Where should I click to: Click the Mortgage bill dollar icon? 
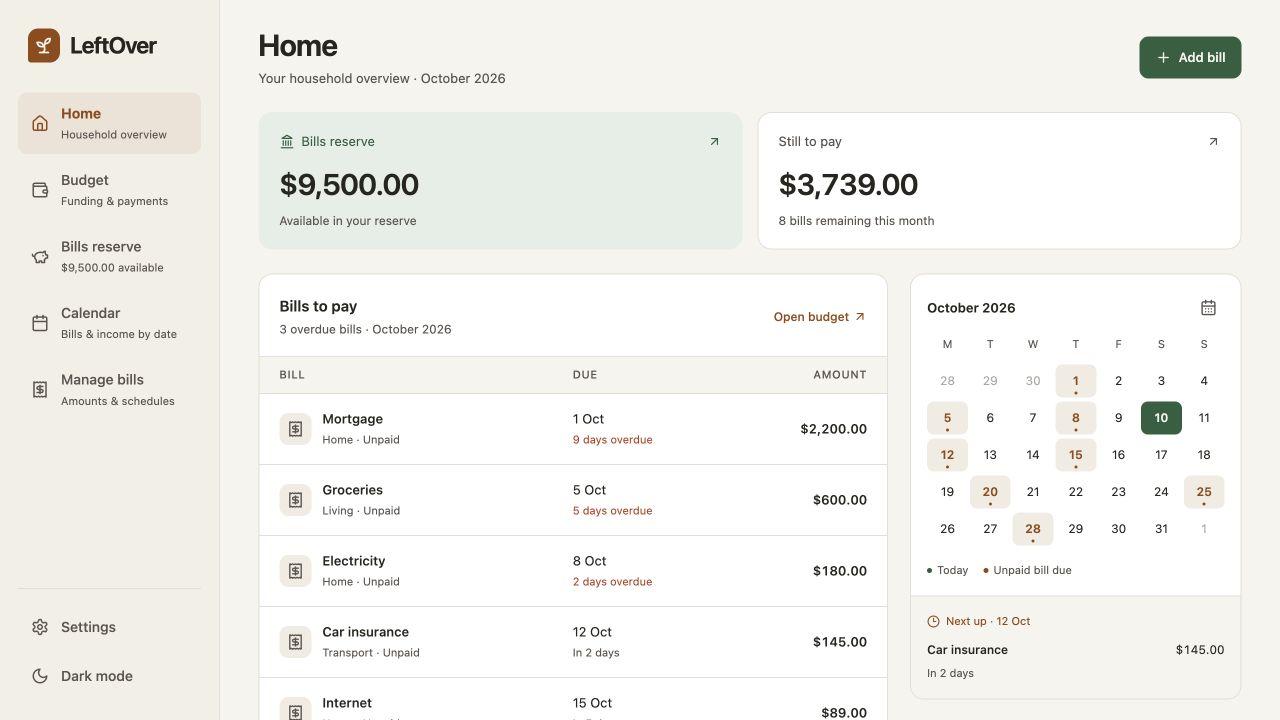[x=295, y=429]
